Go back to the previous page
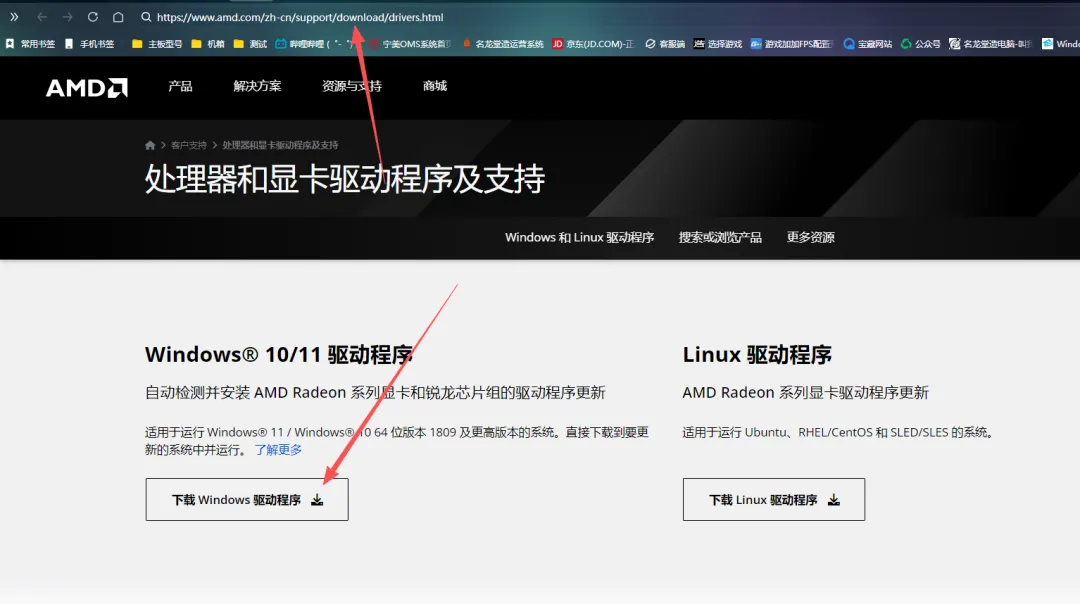 (x=42, y=17)
